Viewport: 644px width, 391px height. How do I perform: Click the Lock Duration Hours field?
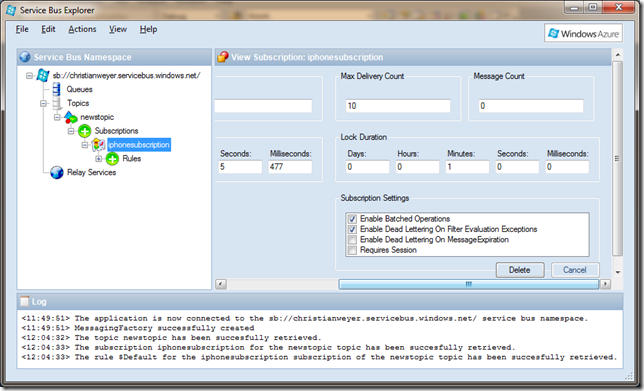click(417, 167)
